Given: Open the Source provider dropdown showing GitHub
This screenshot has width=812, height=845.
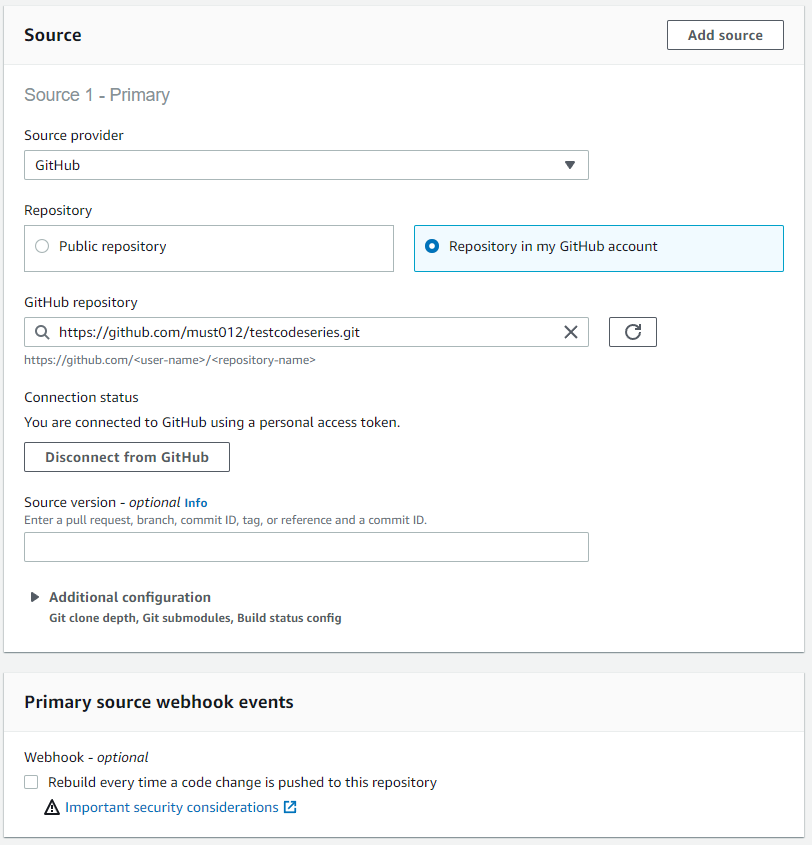Looking at the screenshot, I should coord(306,165).
